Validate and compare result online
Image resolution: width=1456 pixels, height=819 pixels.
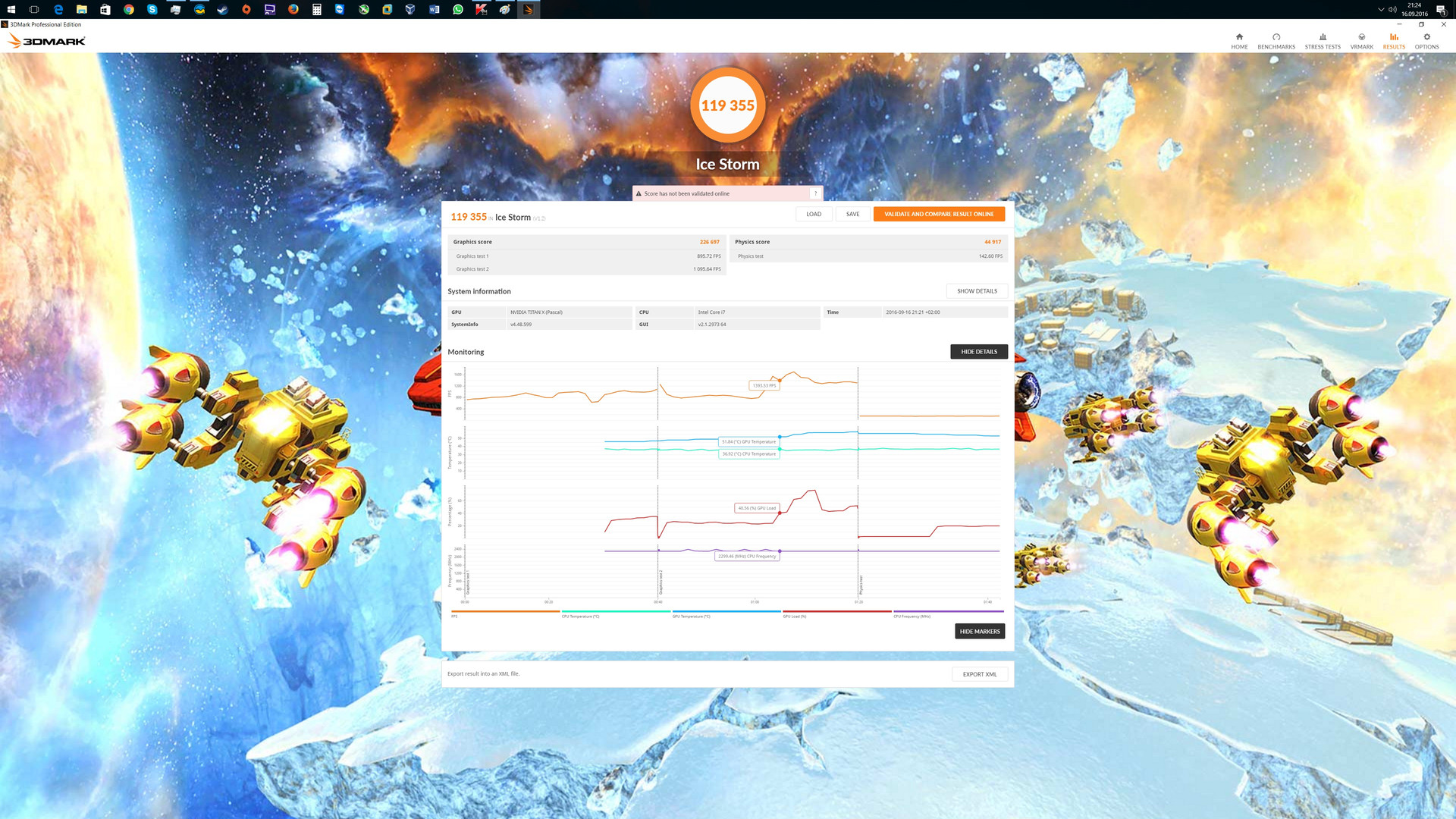939,214
